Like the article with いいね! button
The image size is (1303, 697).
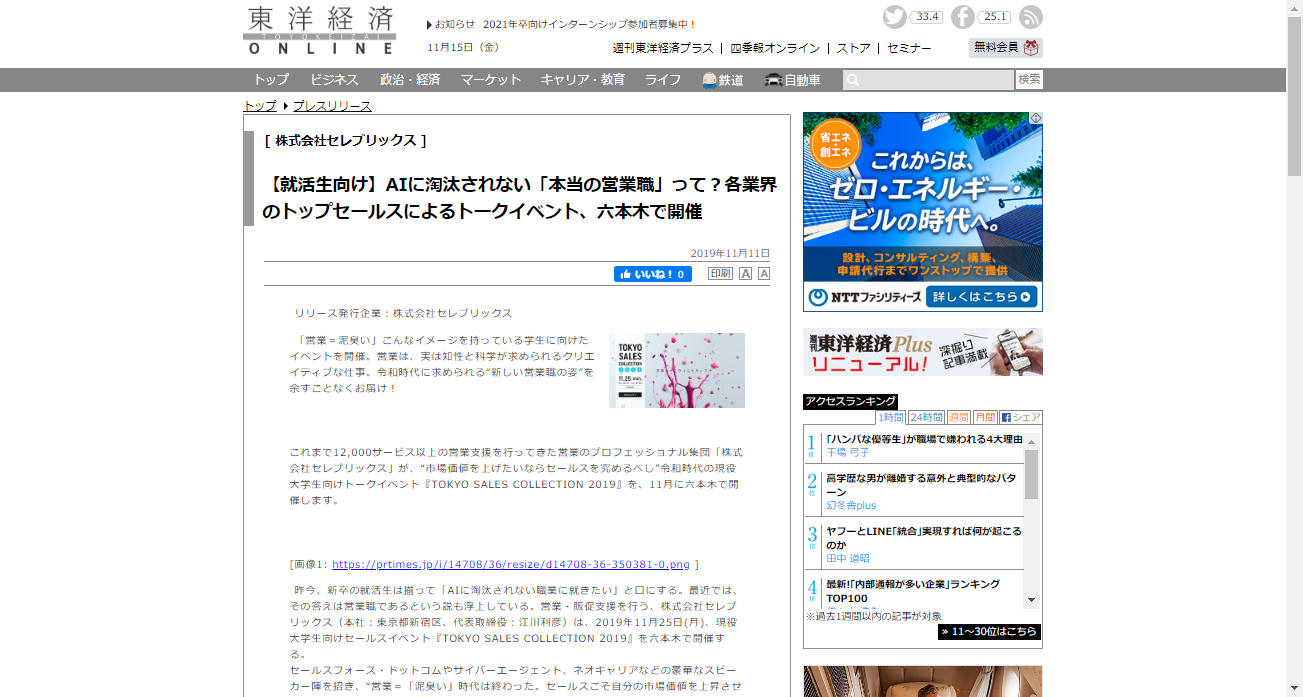click(x=652, y=274)
